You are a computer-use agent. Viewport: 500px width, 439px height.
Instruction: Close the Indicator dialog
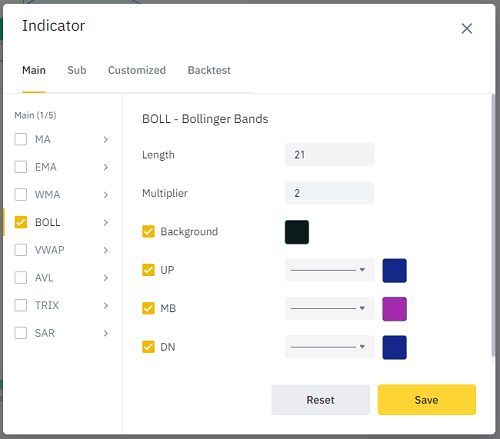[x=467, y=28]
